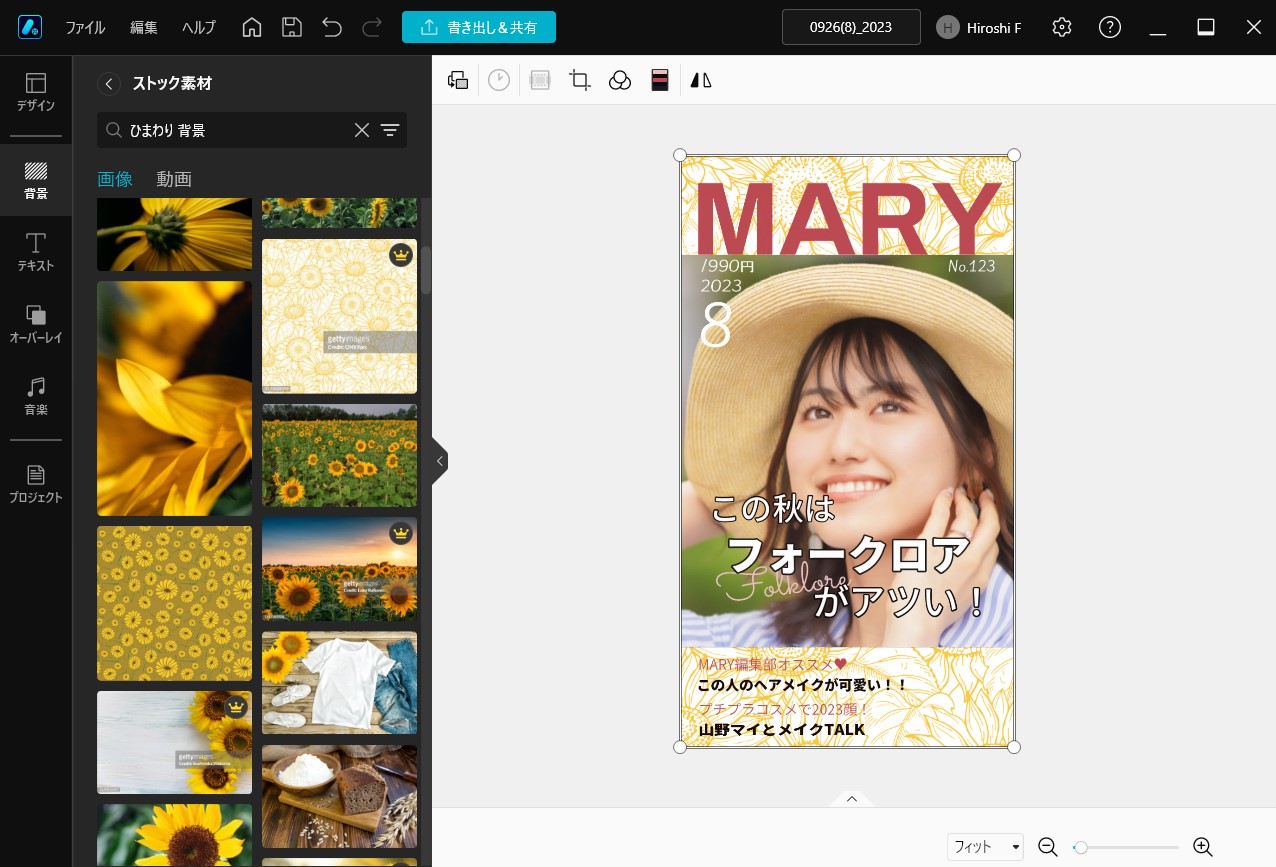Screen dimensions: 1276x867
Task: Click the crop tool icon
Action: coord(580,81)
